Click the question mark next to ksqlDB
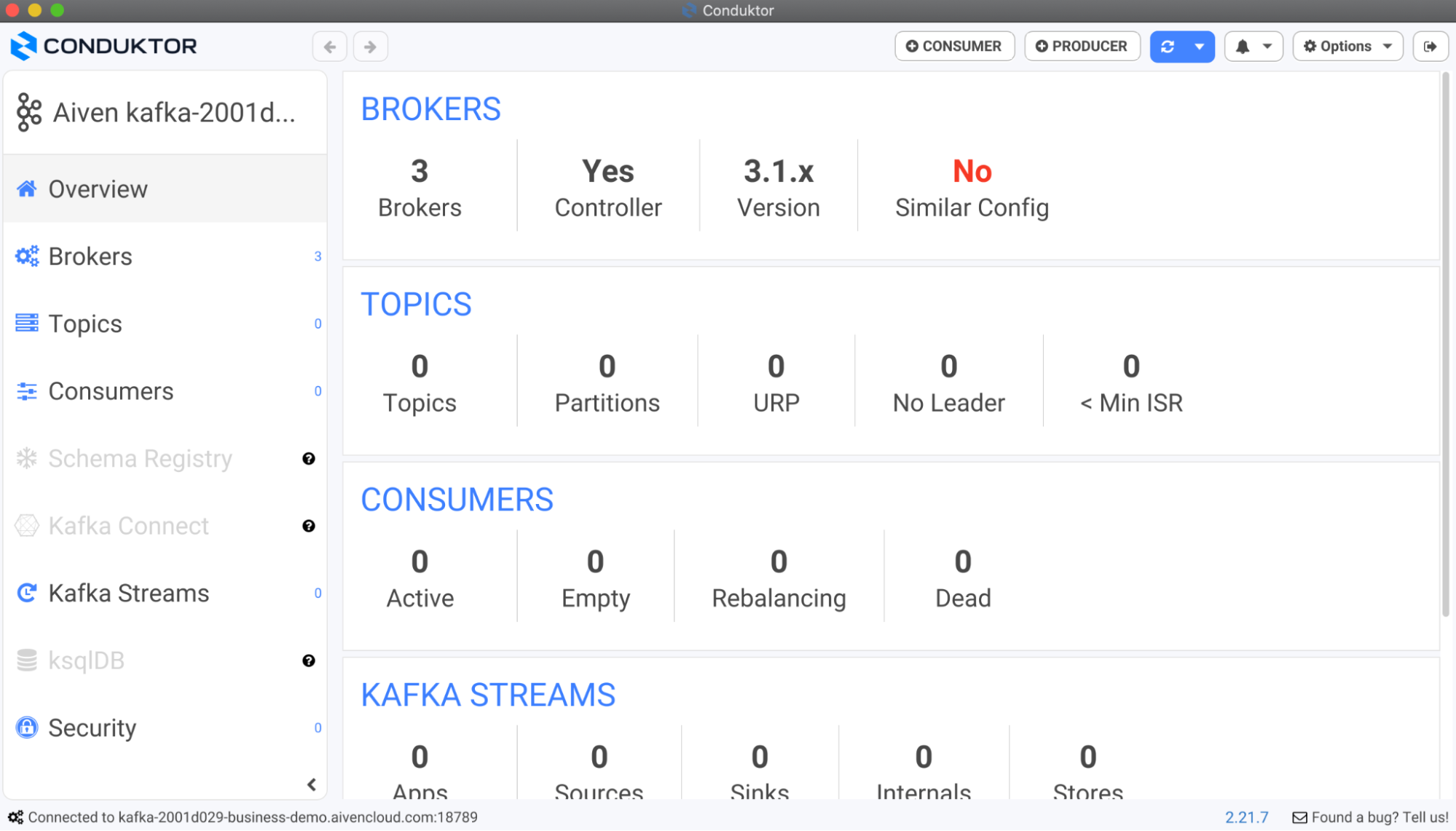Screen dimensions: 1456x831 (x=309, y=661)
